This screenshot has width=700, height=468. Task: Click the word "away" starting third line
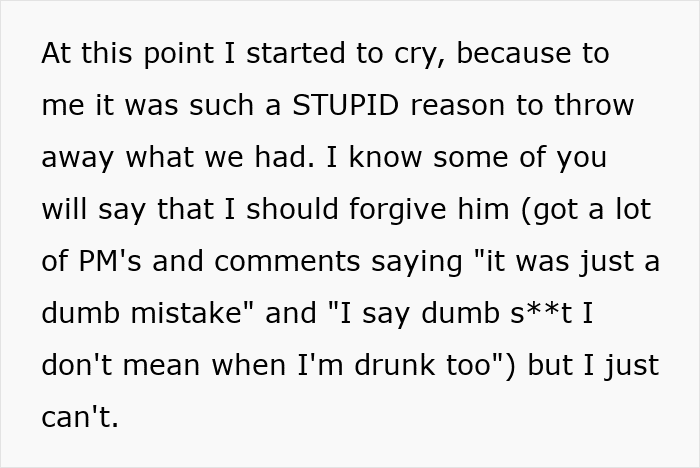77,159
